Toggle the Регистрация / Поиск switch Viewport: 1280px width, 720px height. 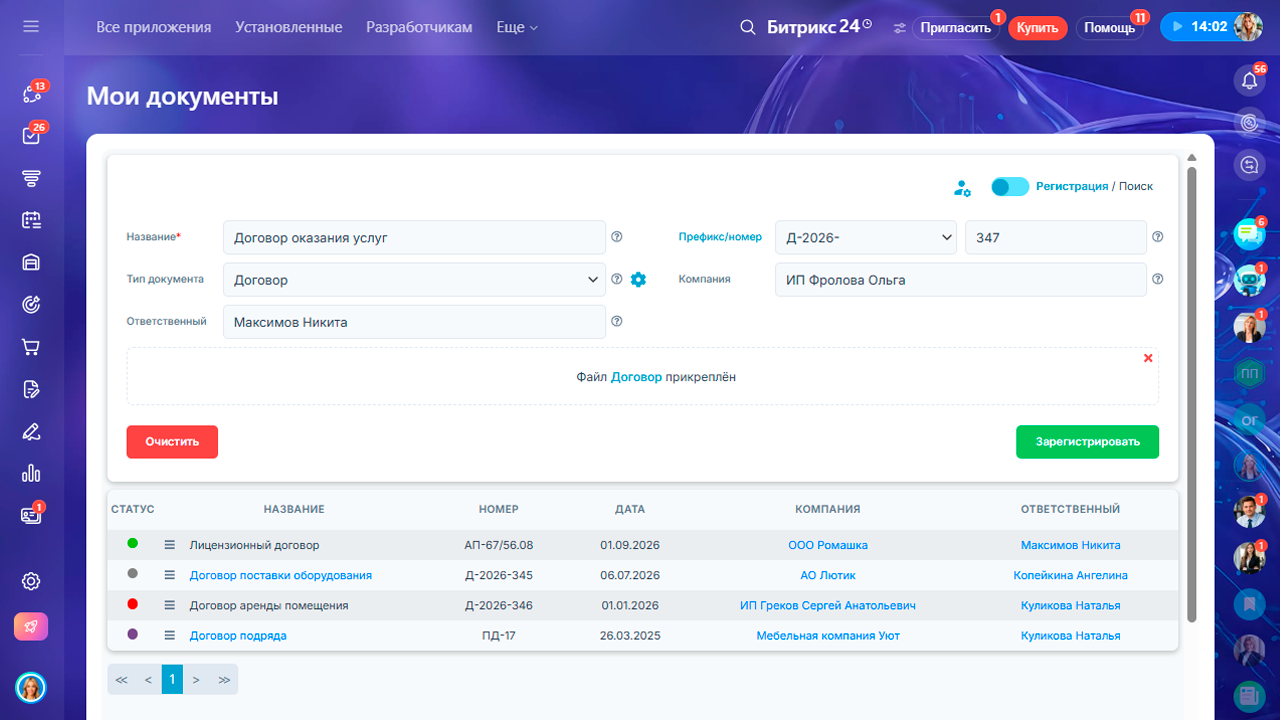pyautogui.click(x=1010, y=187)
